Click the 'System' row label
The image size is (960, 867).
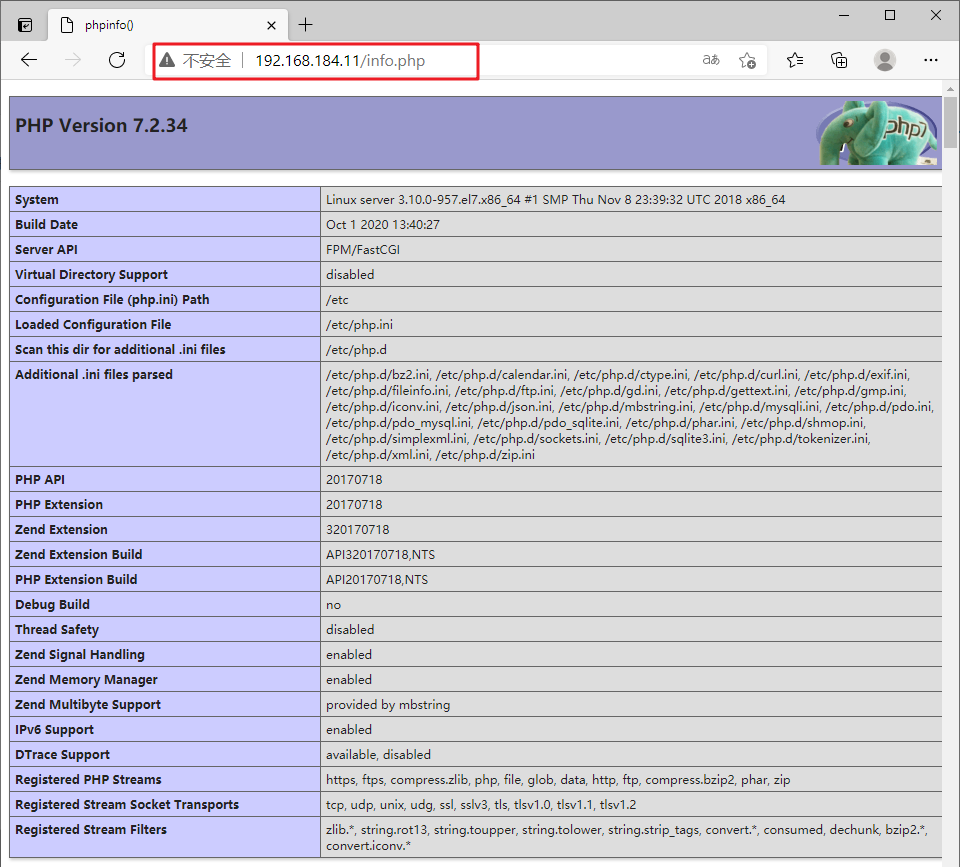click(37, 200)
